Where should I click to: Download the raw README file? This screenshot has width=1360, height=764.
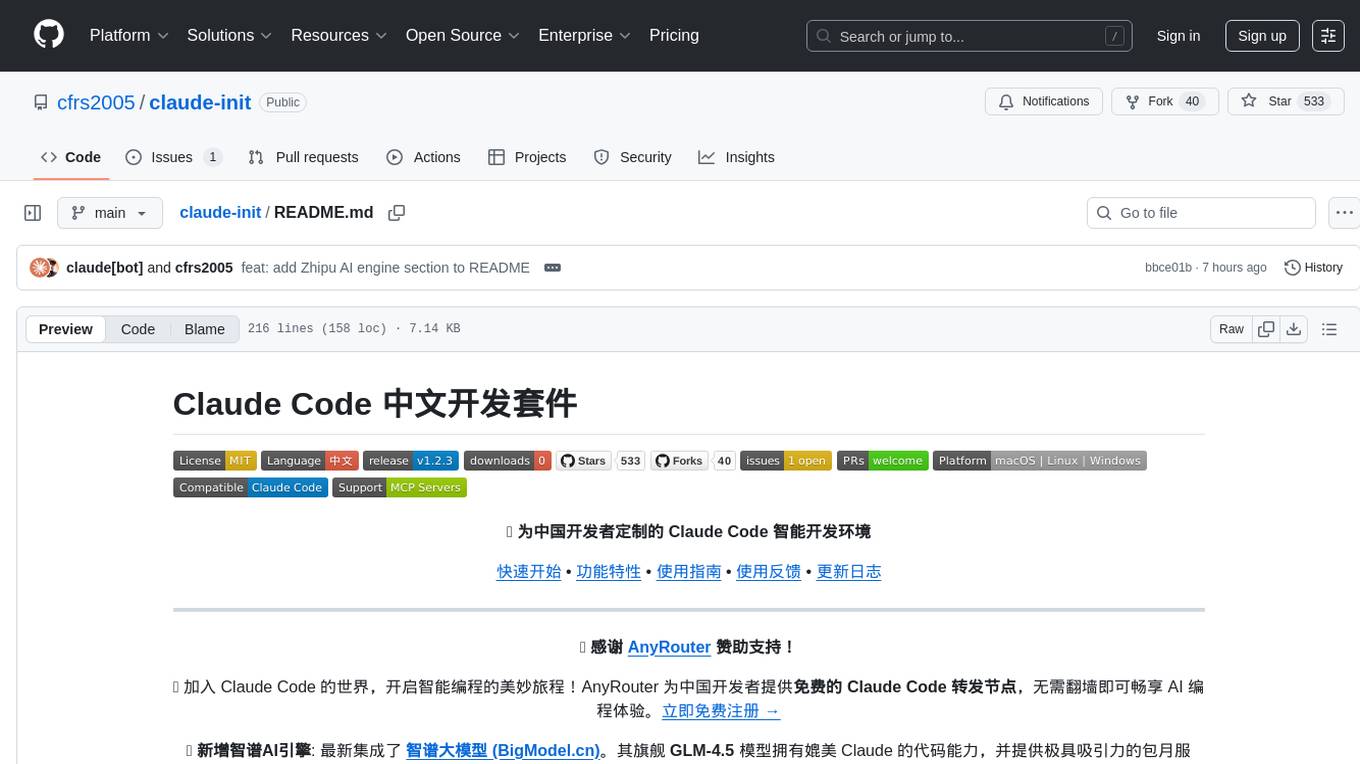pyautogui.click(x=1293, y=329)
